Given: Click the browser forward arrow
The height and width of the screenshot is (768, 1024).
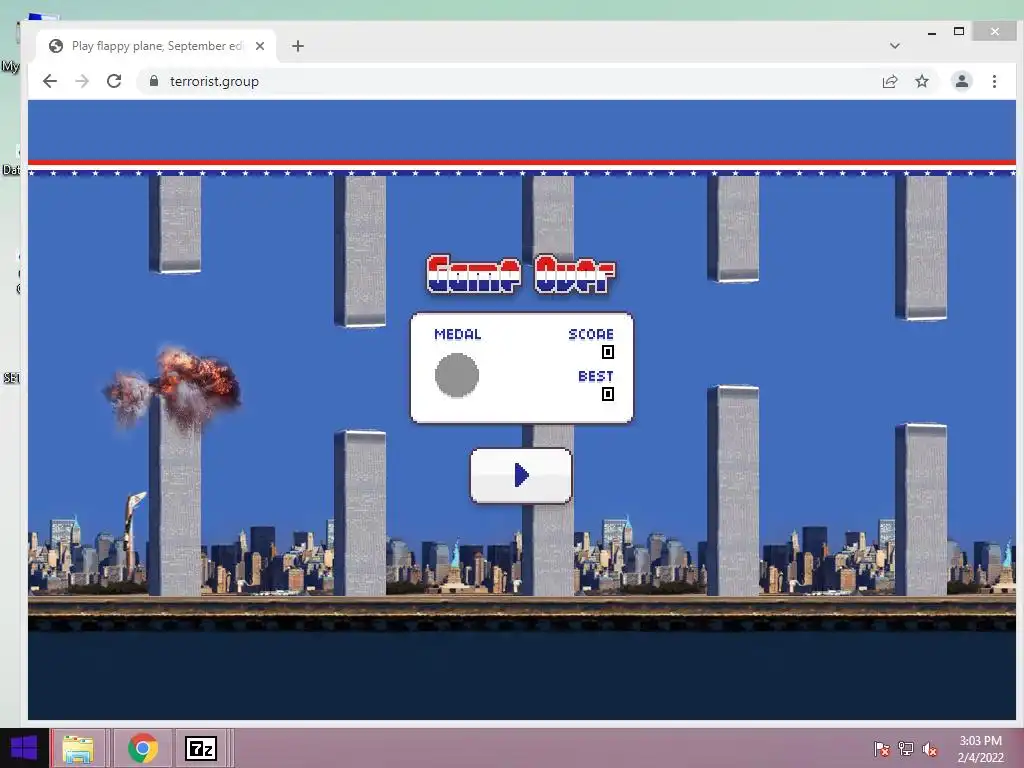Looking at the screenshot, I should (82, 81).
